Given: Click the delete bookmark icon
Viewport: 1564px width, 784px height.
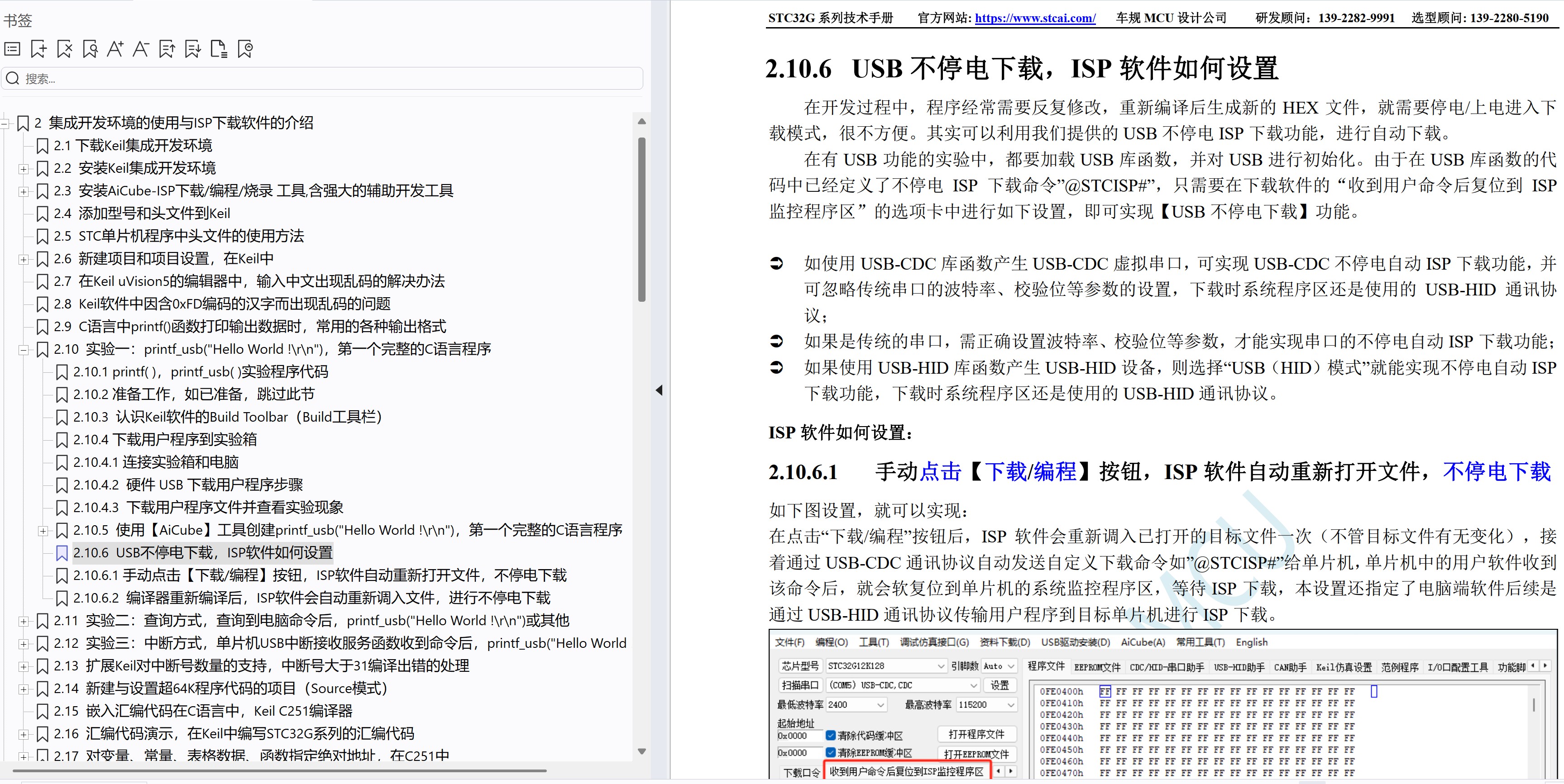Looking at the screenshot, I should [x=64, y=49].
